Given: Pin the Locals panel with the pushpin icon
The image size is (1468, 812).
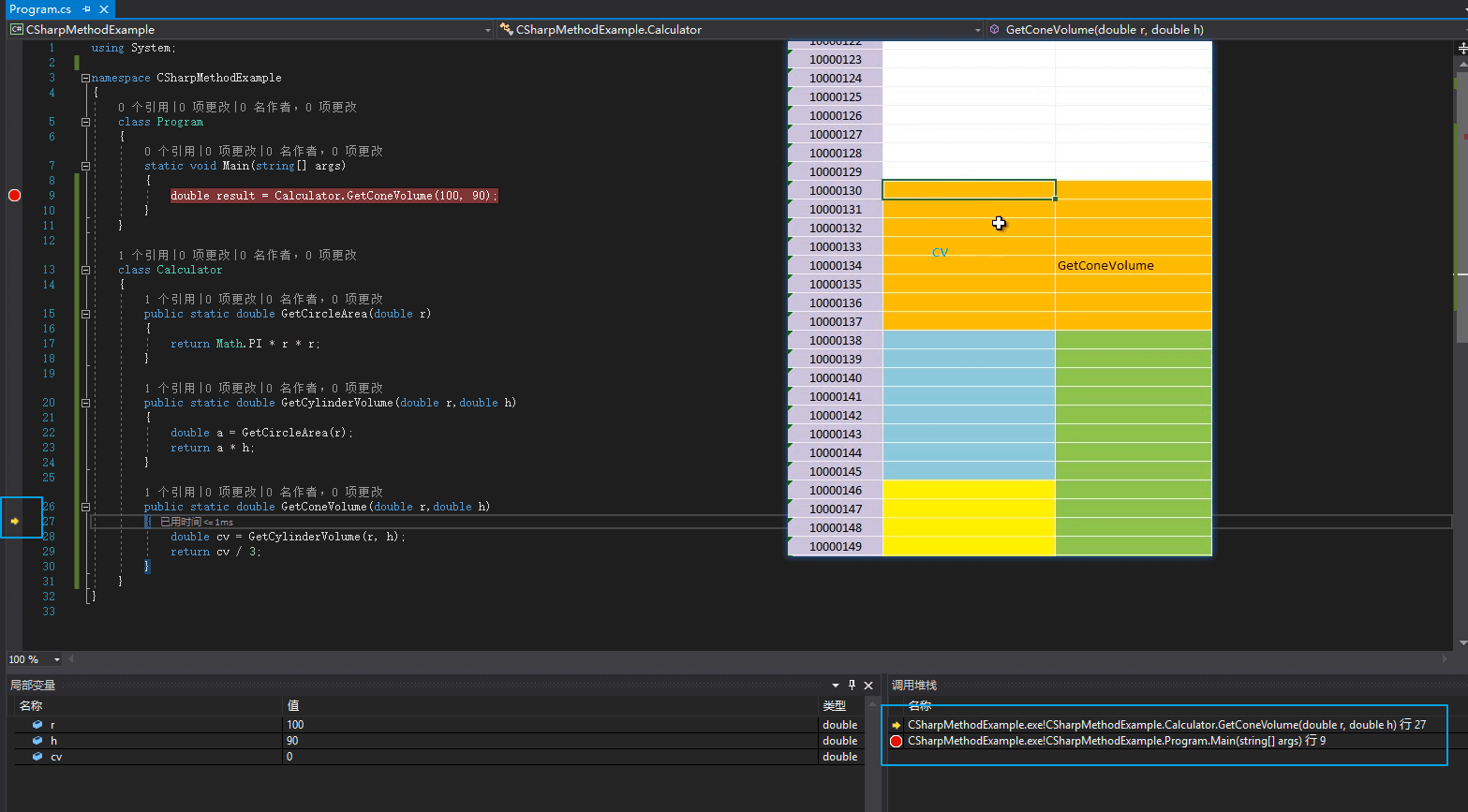Looking at the screenshot, I should point(852,686).
